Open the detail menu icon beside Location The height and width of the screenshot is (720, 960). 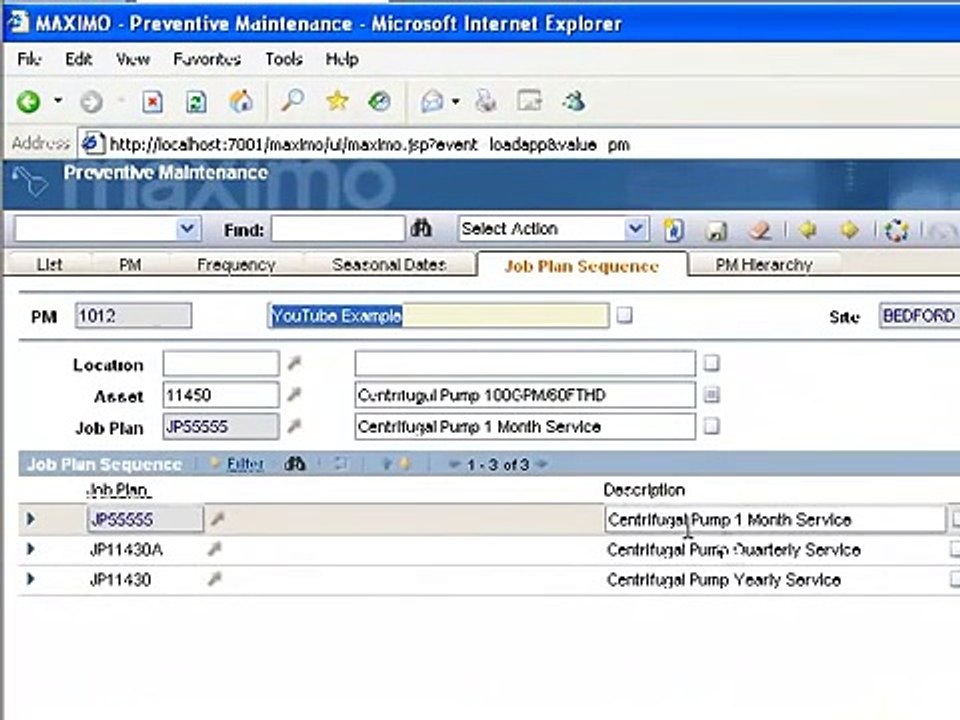coord(294,364)
